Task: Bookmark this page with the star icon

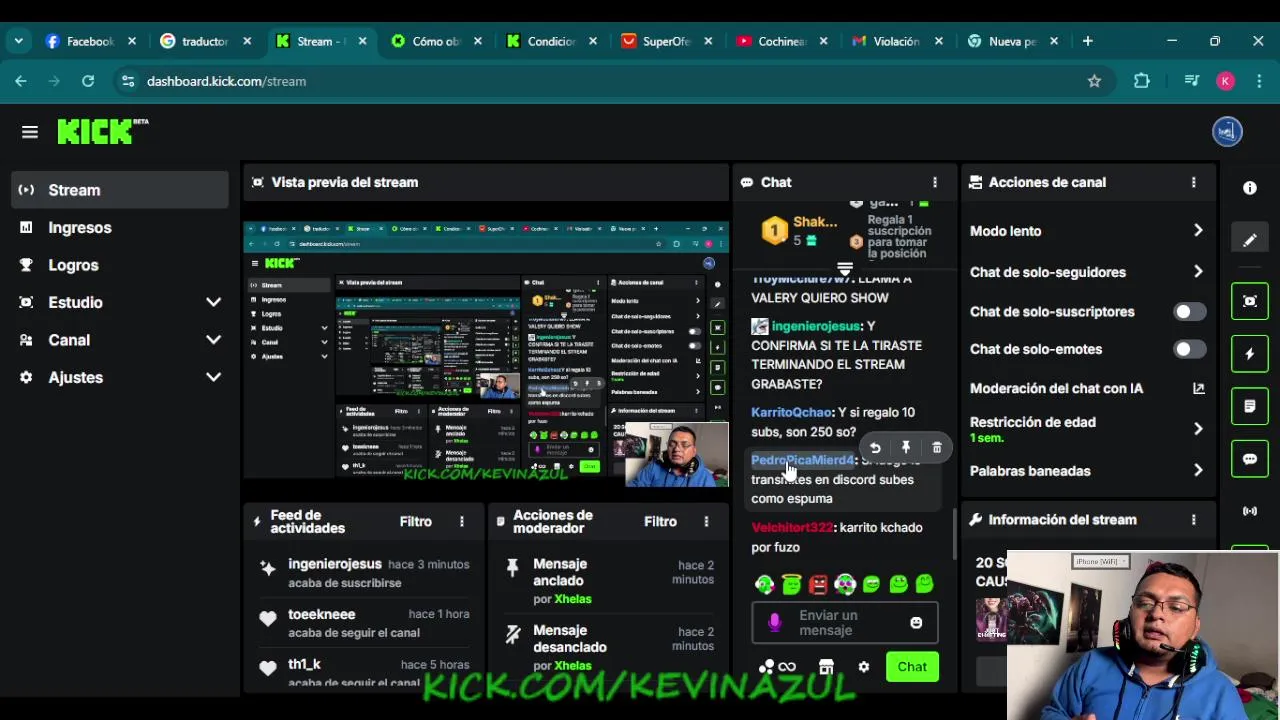Action: point(1094,81)
